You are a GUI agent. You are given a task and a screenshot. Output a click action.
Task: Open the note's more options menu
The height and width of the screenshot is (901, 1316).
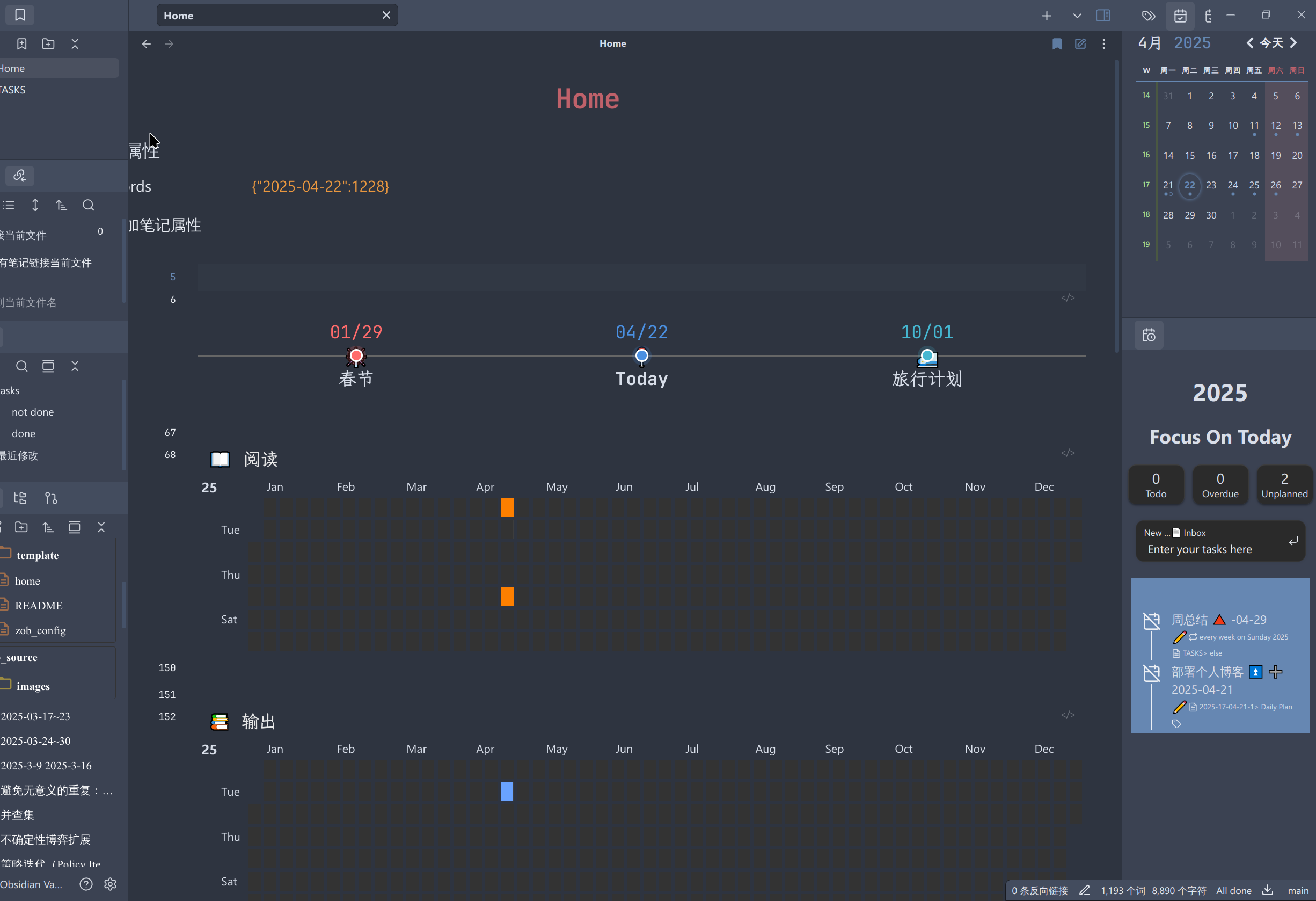coord(1103,43)
